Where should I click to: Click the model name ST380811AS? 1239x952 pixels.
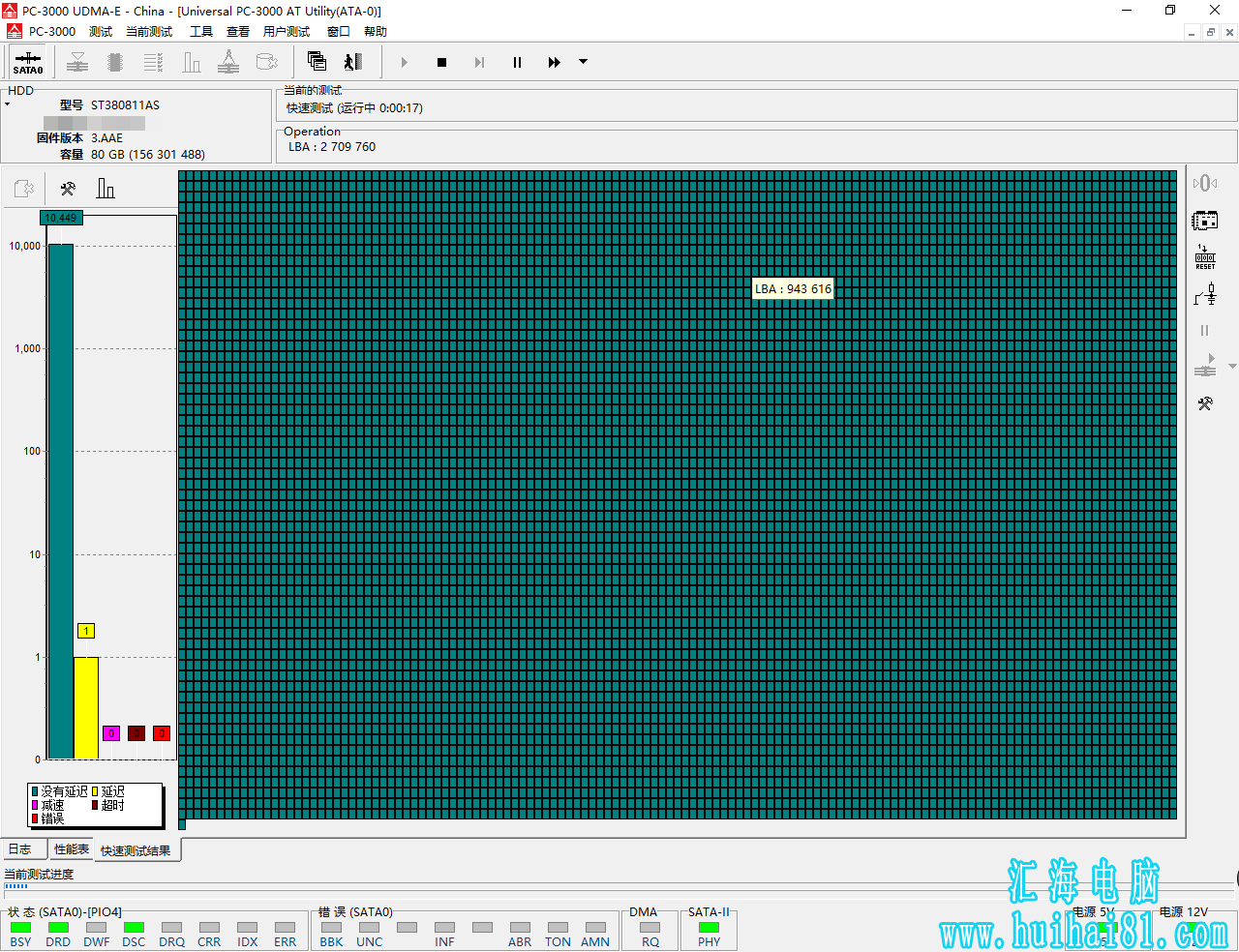point(125,104)
